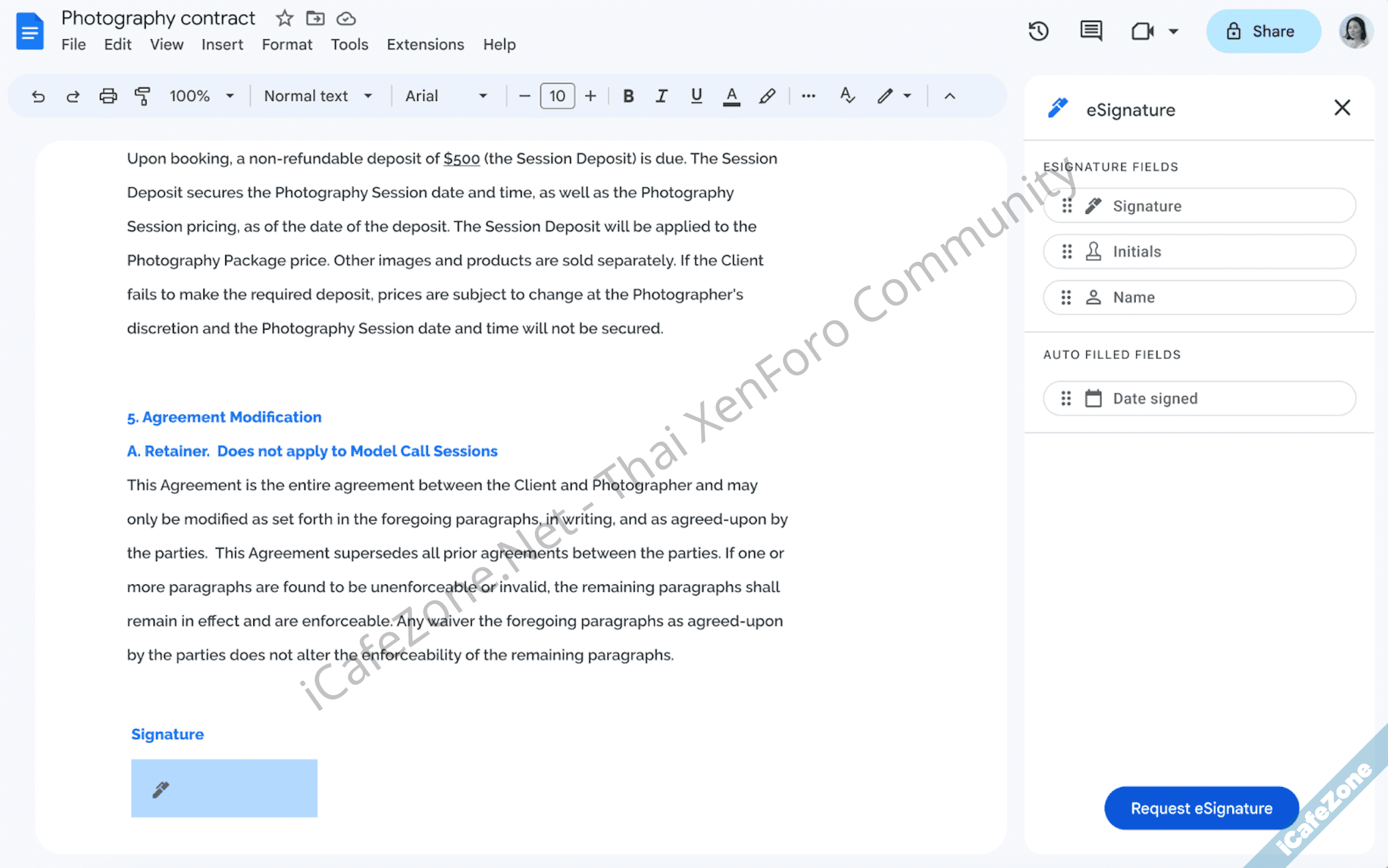Viewport: 1388px width, 868px height.
Task: Open version history clock icon
Action: 1038,31
